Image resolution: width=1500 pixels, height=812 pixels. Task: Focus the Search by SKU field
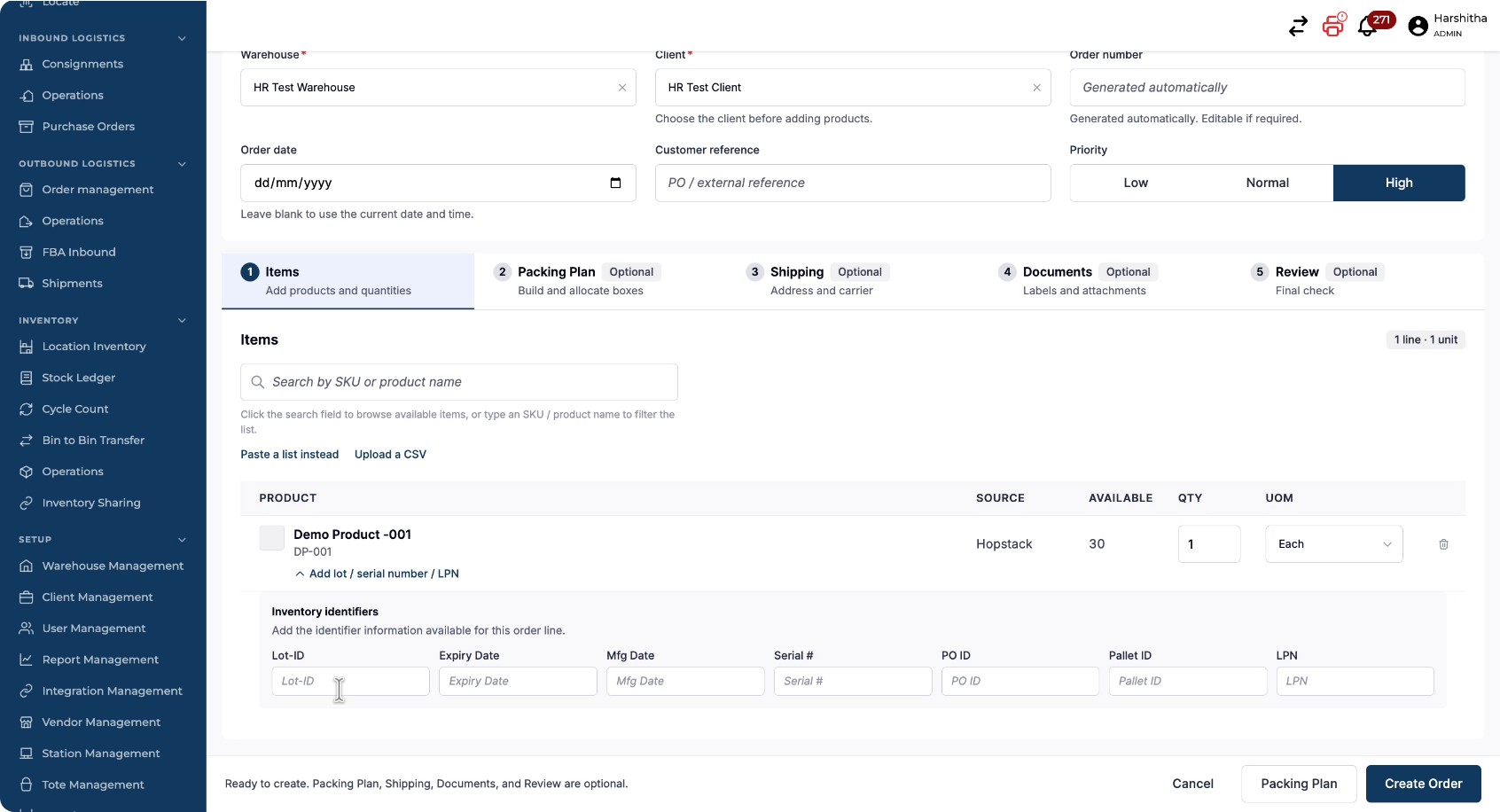pyautogui.click(x=459, y=382)
